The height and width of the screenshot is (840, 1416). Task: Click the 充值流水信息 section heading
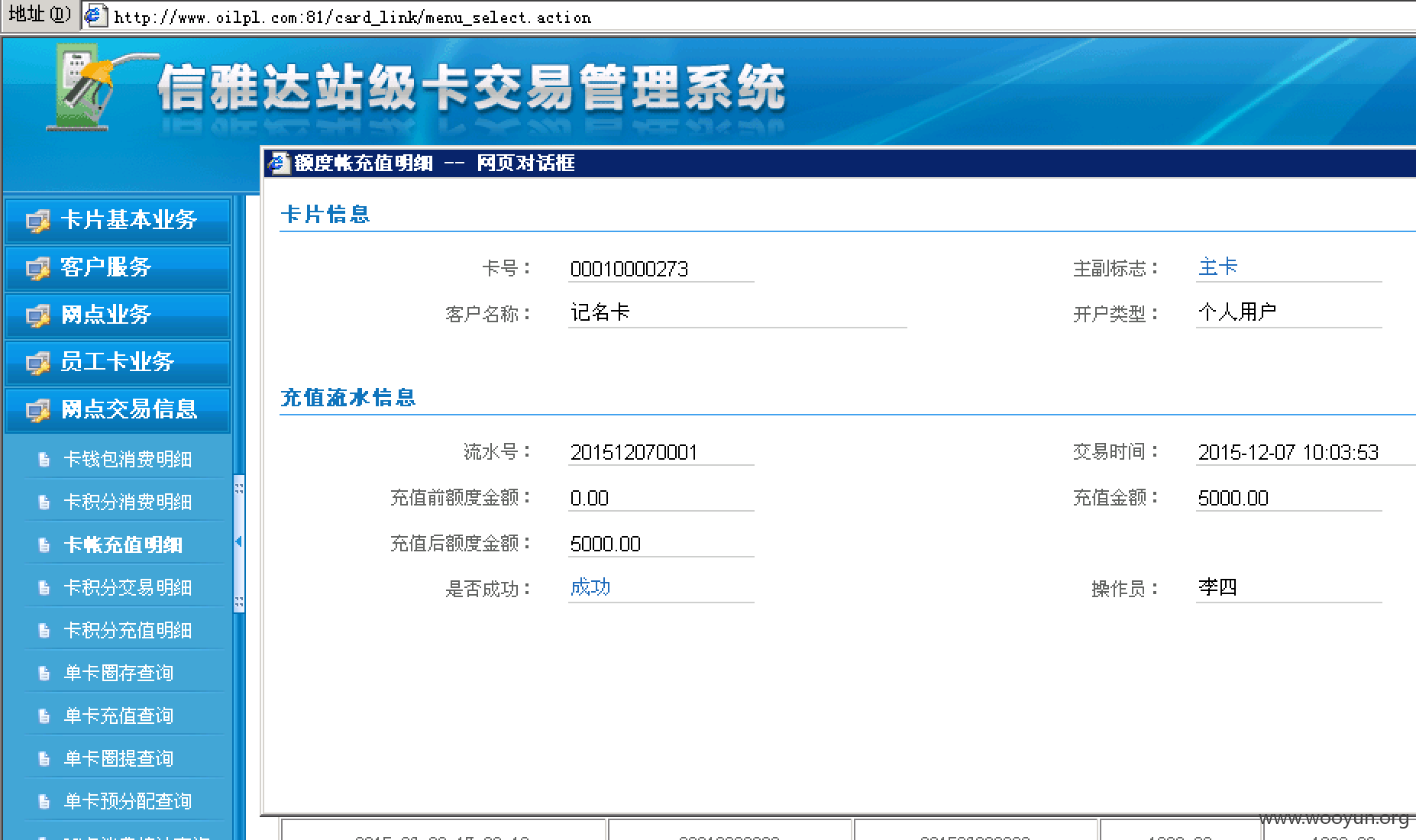point(348,398)
